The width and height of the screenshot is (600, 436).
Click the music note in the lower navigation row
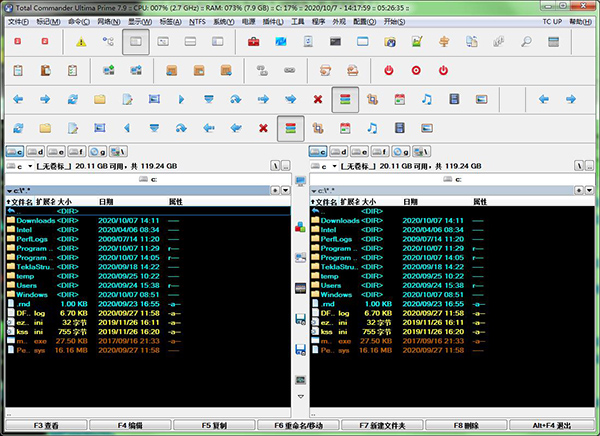[372, 128]
